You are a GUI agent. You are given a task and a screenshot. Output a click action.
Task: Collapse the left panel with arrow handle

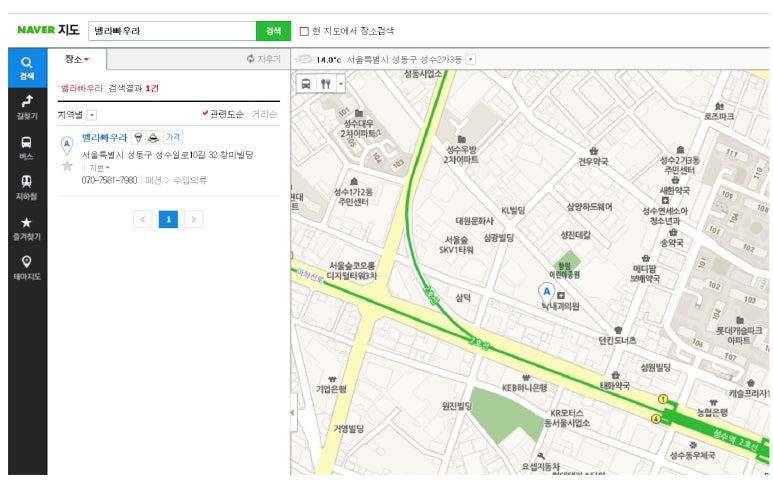coord(293,412)
